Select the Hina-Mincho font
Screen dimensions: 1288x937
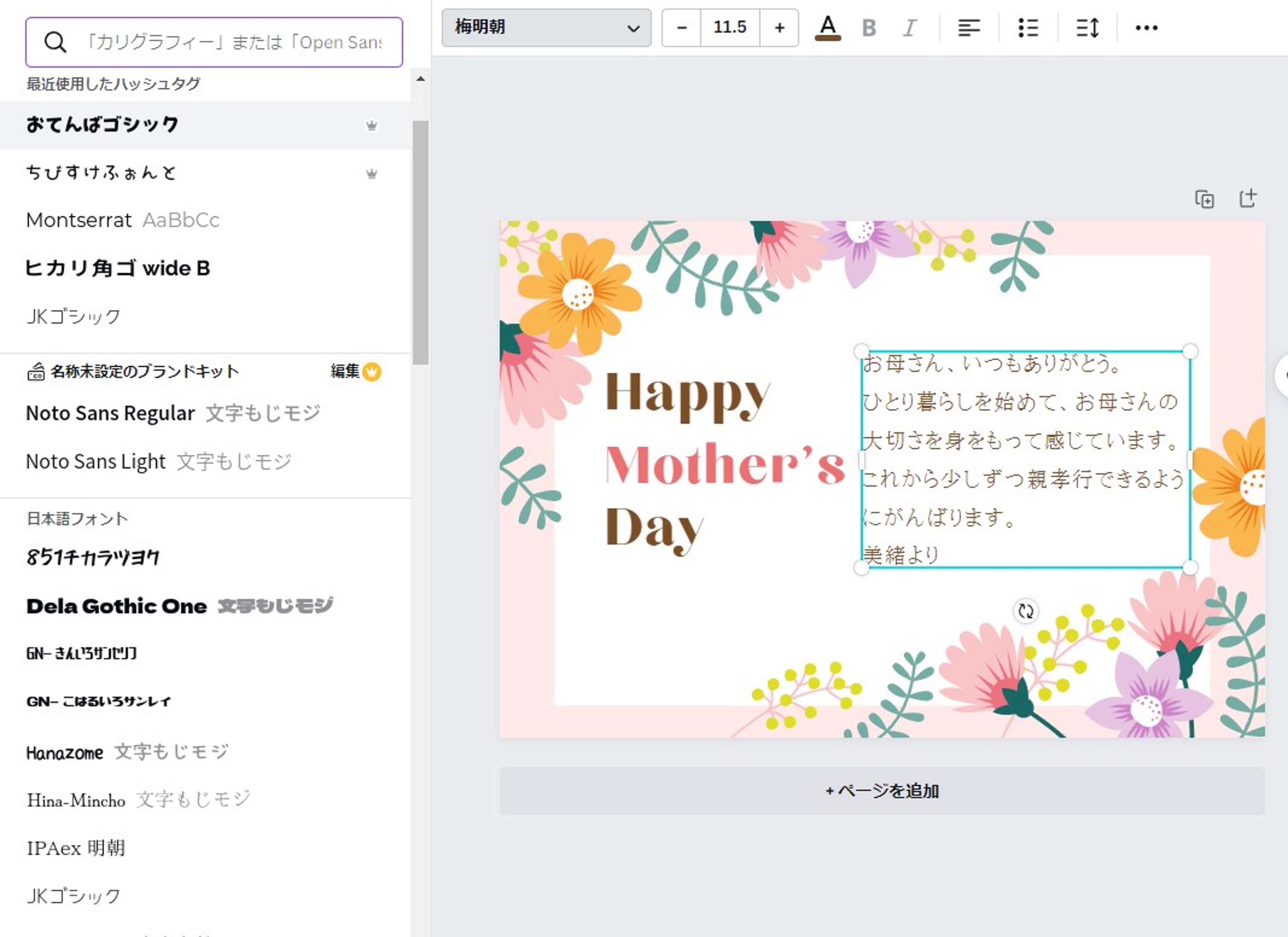click(x=205, y=800)
